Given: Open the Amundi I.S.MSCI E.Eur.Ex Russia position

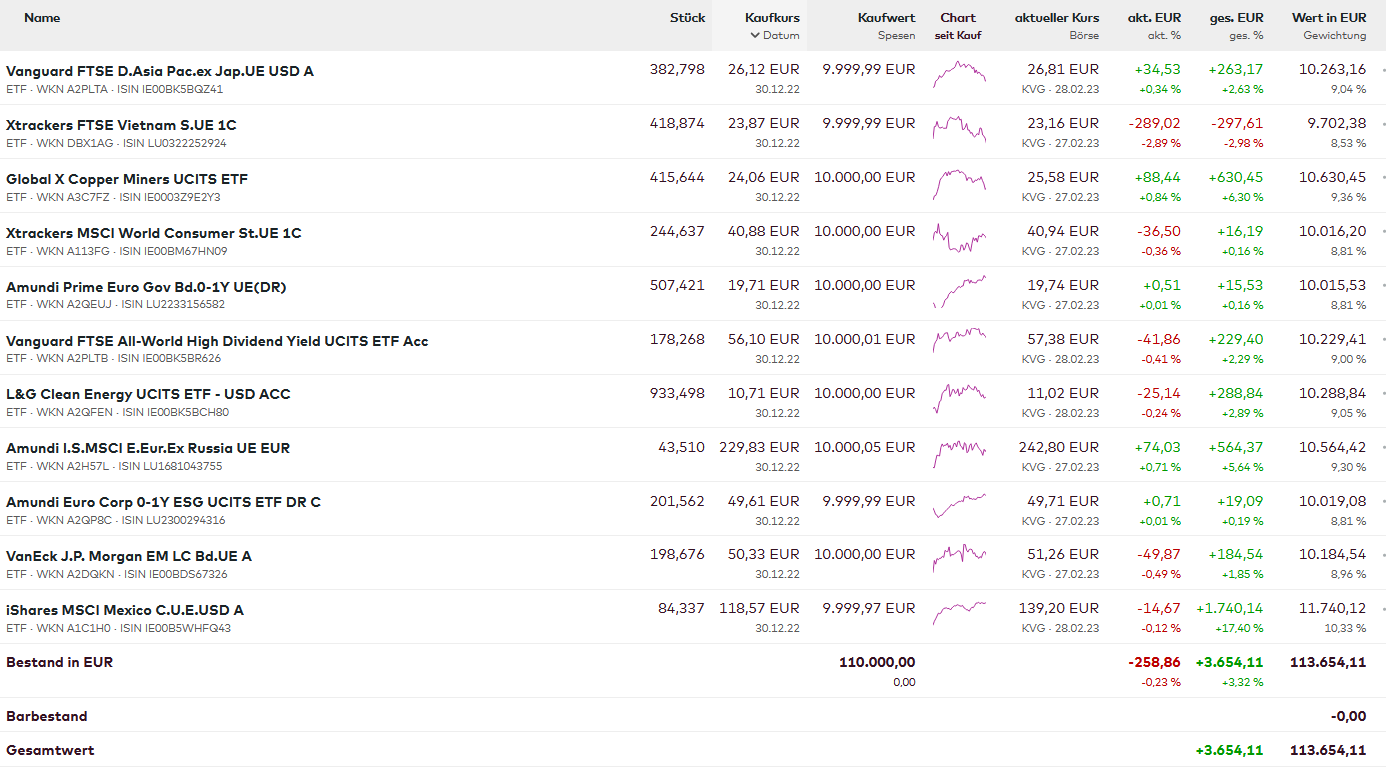Looking at the screenshot, I should click(x=148, y=448).
